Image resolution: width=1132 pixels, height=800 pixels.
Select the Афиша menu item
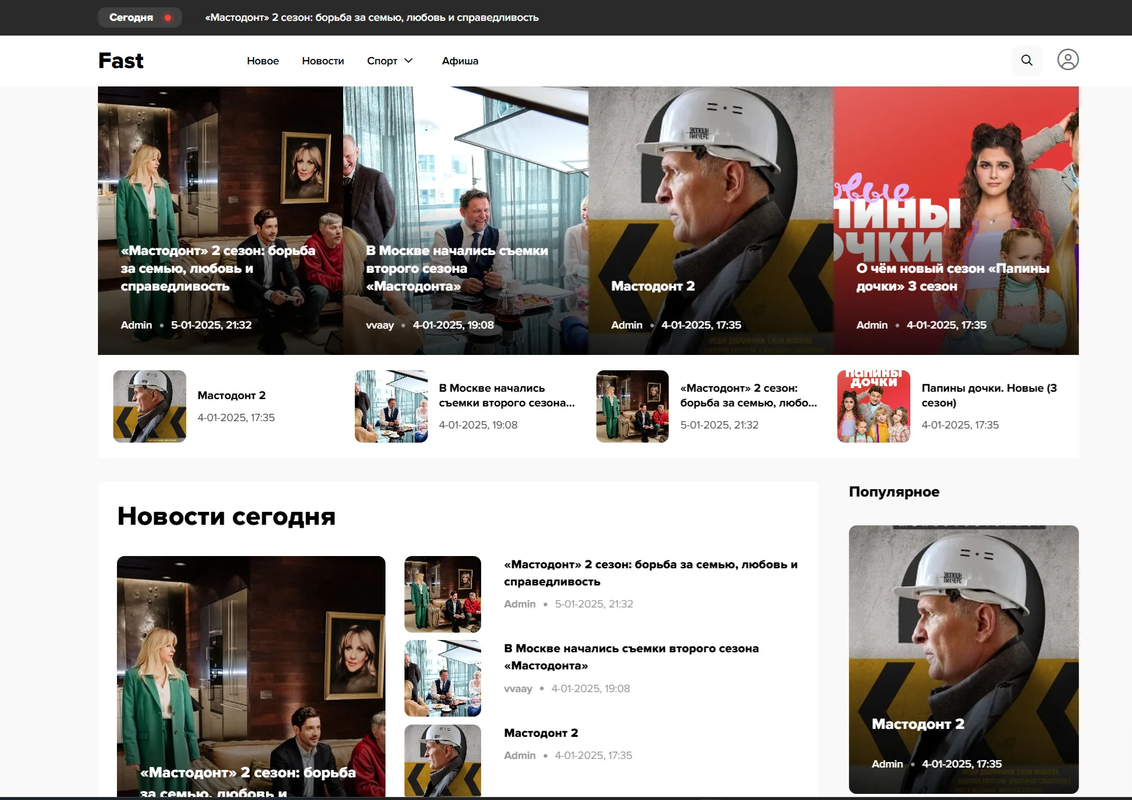460,61
